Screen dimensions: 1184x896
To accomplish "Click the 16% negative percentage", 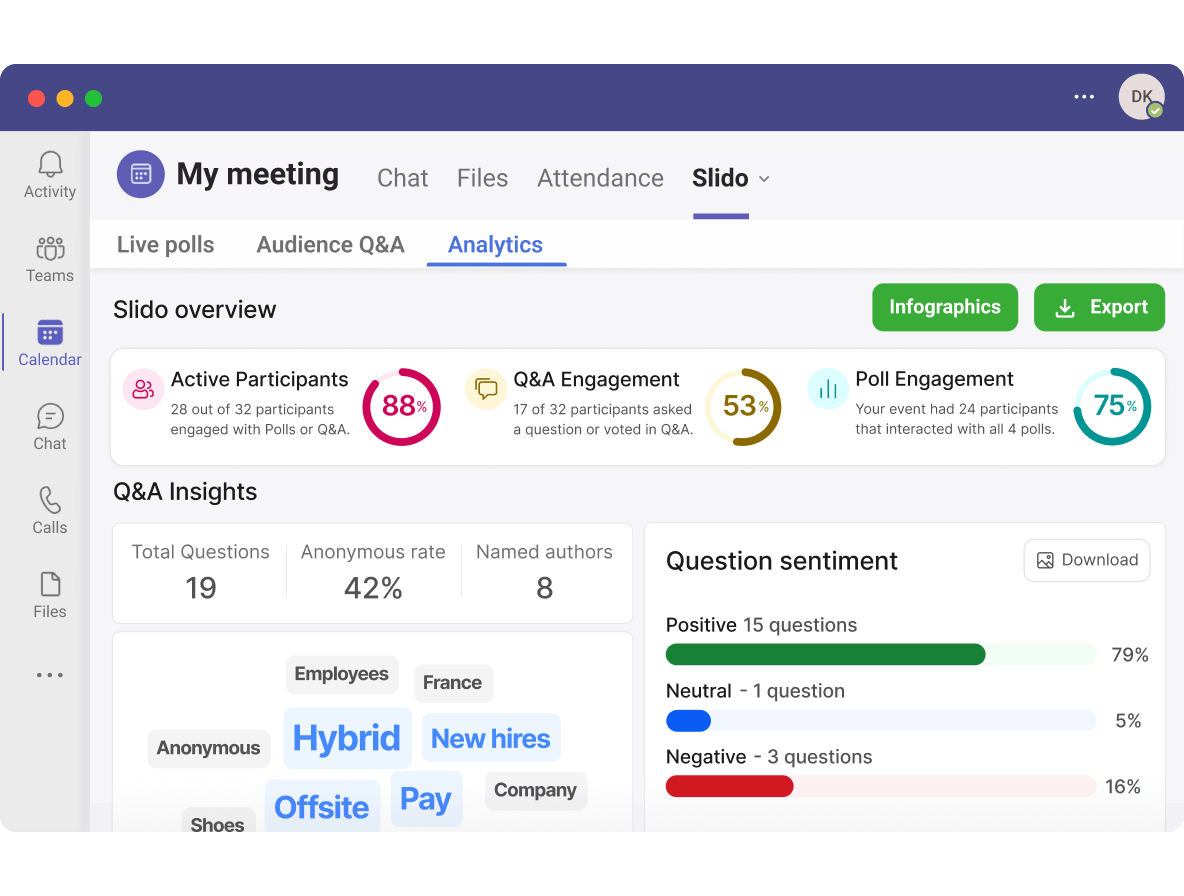I will (1123, 787).
